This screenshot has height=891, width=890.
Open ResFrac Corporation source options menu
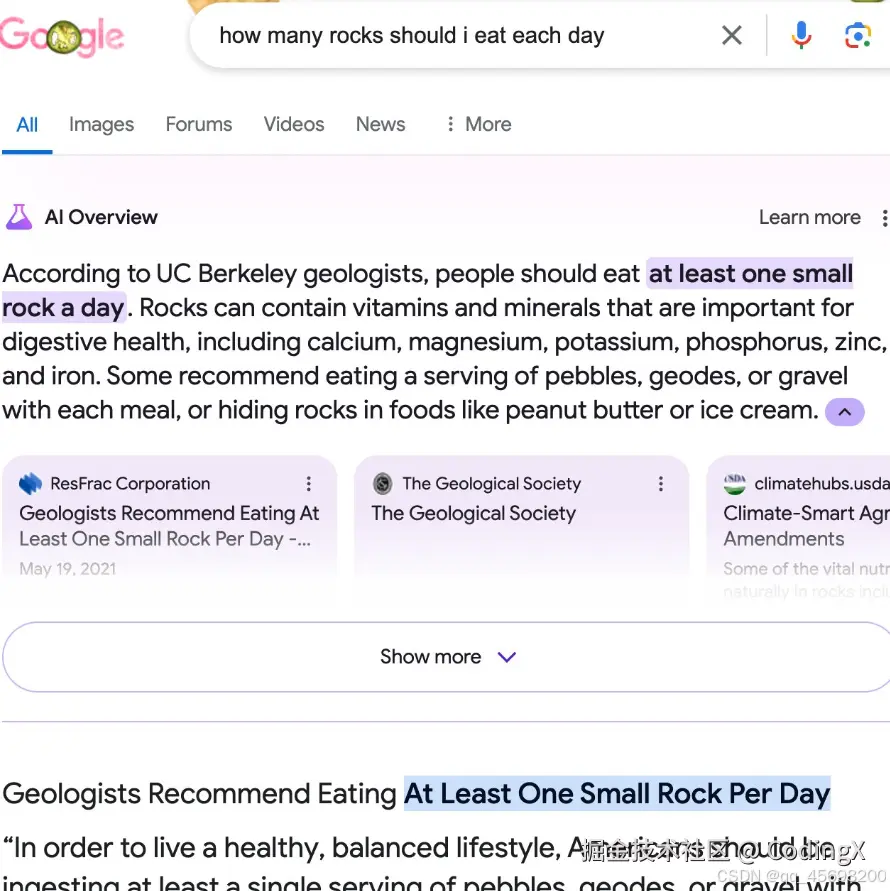(309, 484)
